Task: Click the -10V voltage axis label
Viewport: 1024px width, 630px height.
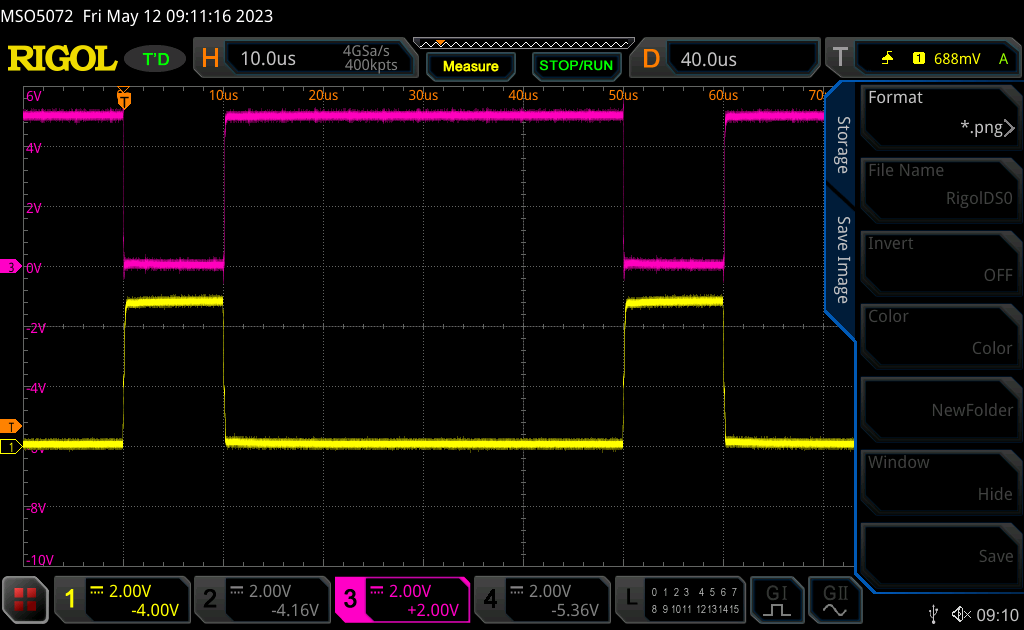Action: (40, 559)
